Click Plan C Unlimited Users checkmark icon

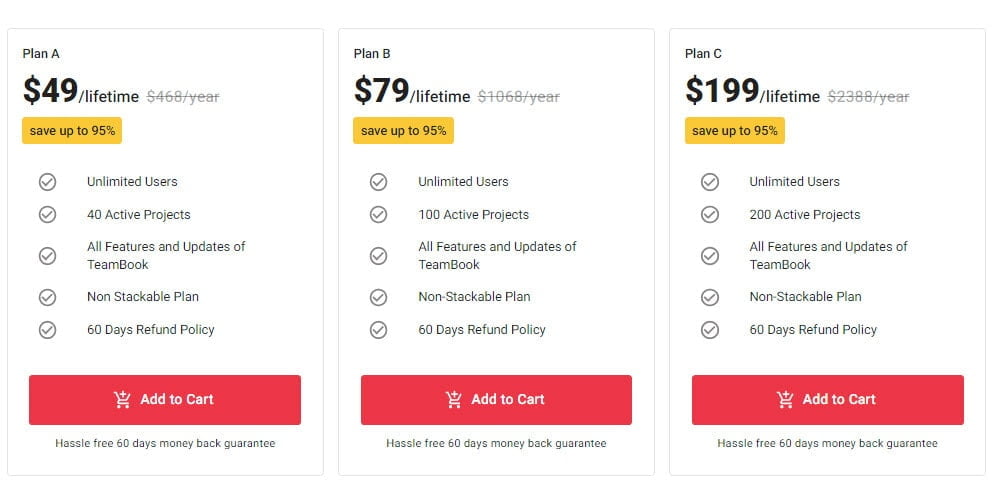point(709,182)
